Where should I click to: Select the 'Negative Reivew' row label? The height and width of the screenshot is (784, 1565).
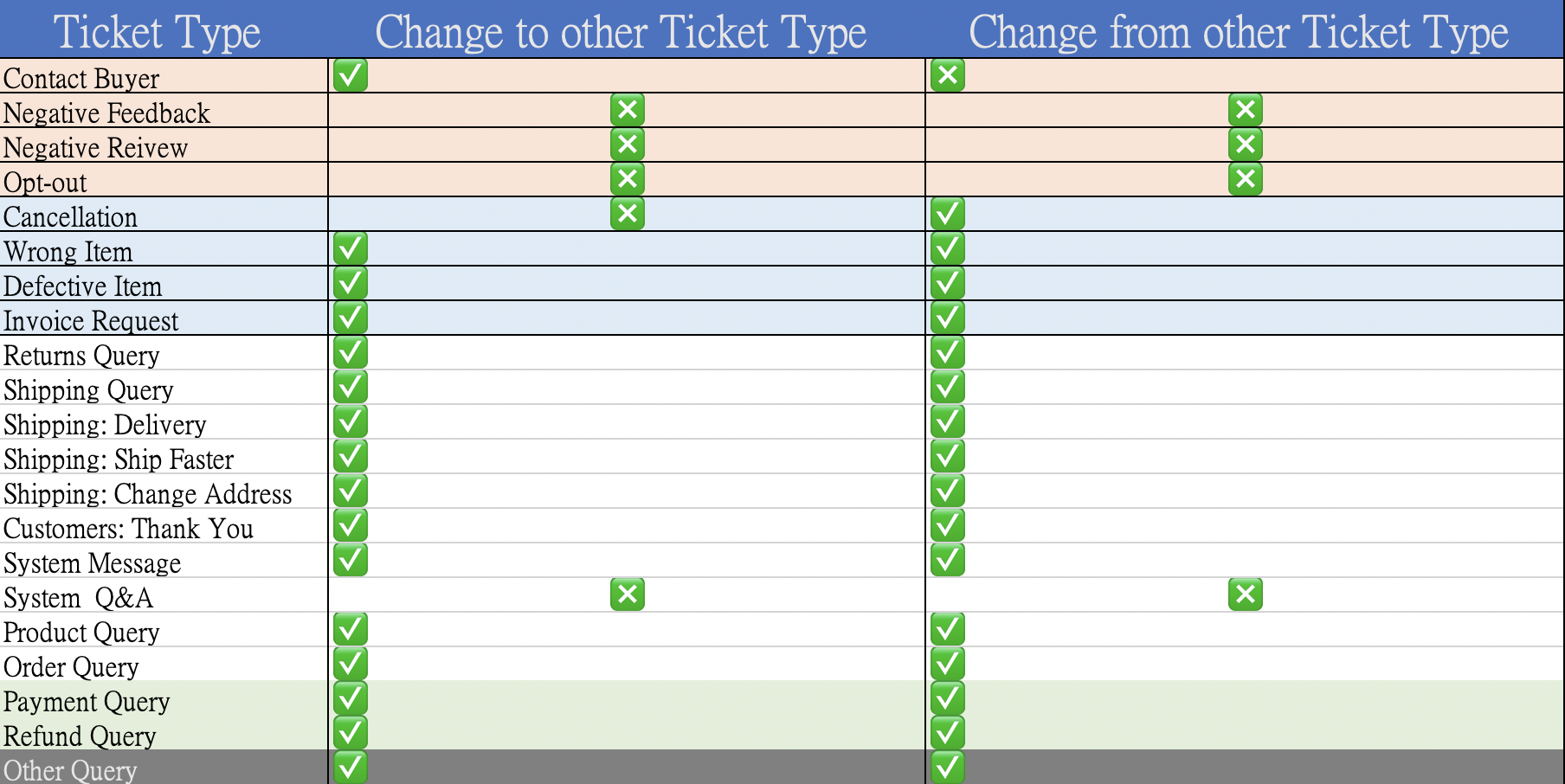pos(96,148)
